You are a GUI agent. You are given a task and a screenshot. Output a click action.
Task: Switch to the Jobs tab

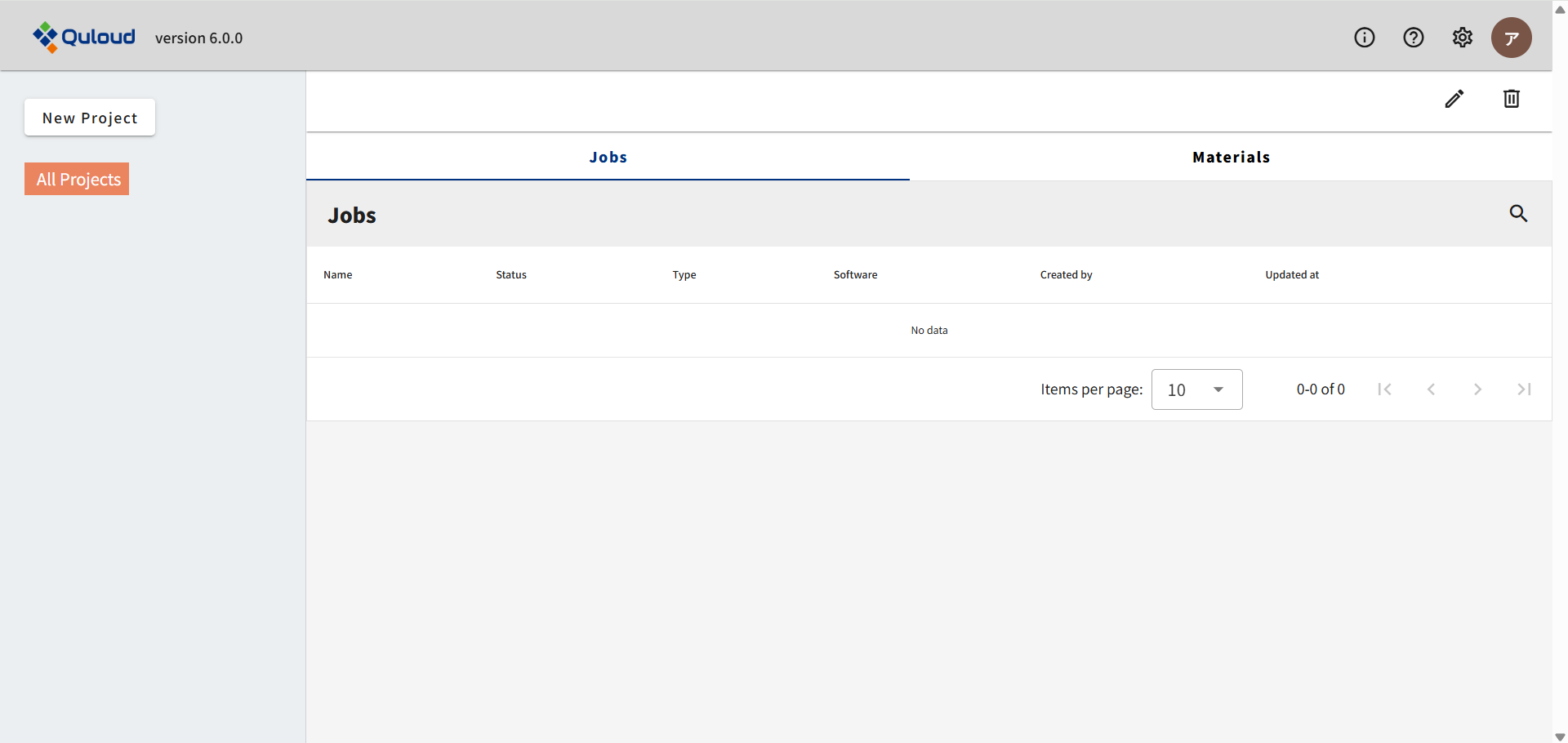608,157
